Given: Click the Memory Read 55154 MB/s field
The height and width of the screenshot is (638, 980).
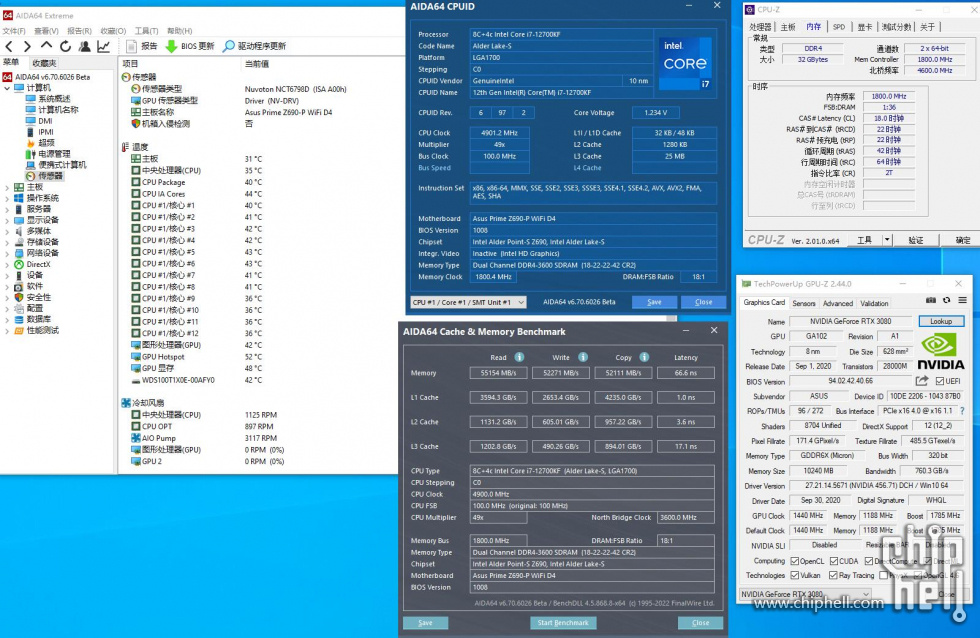Looking at the screenshot, I should point(498,373).
